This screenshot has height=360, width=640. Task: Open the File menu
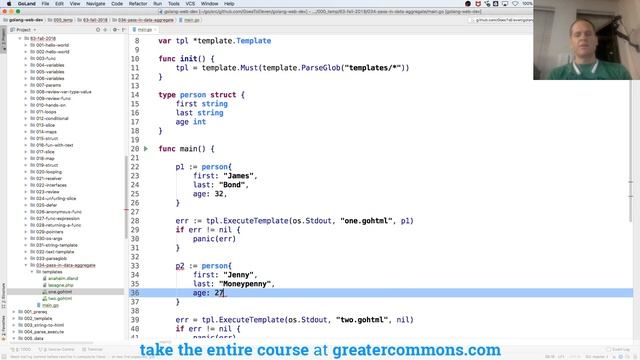[x=45, y=4]
